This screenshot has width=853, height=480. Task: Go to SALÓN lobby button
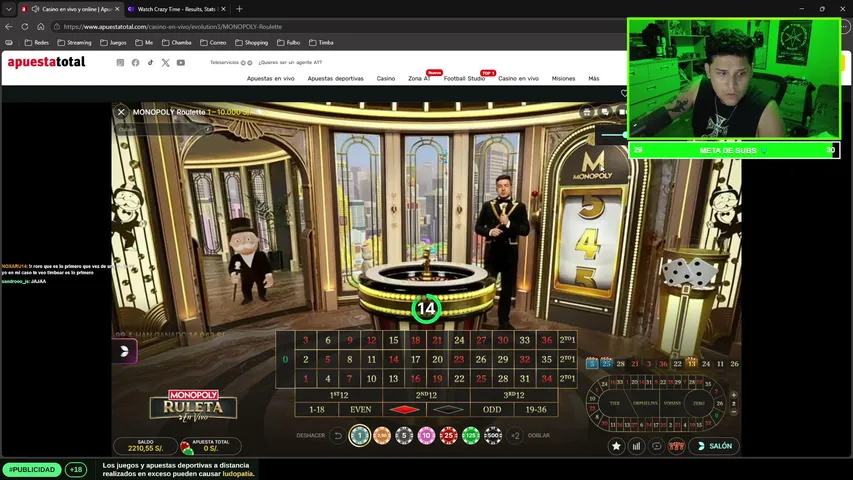715,446
